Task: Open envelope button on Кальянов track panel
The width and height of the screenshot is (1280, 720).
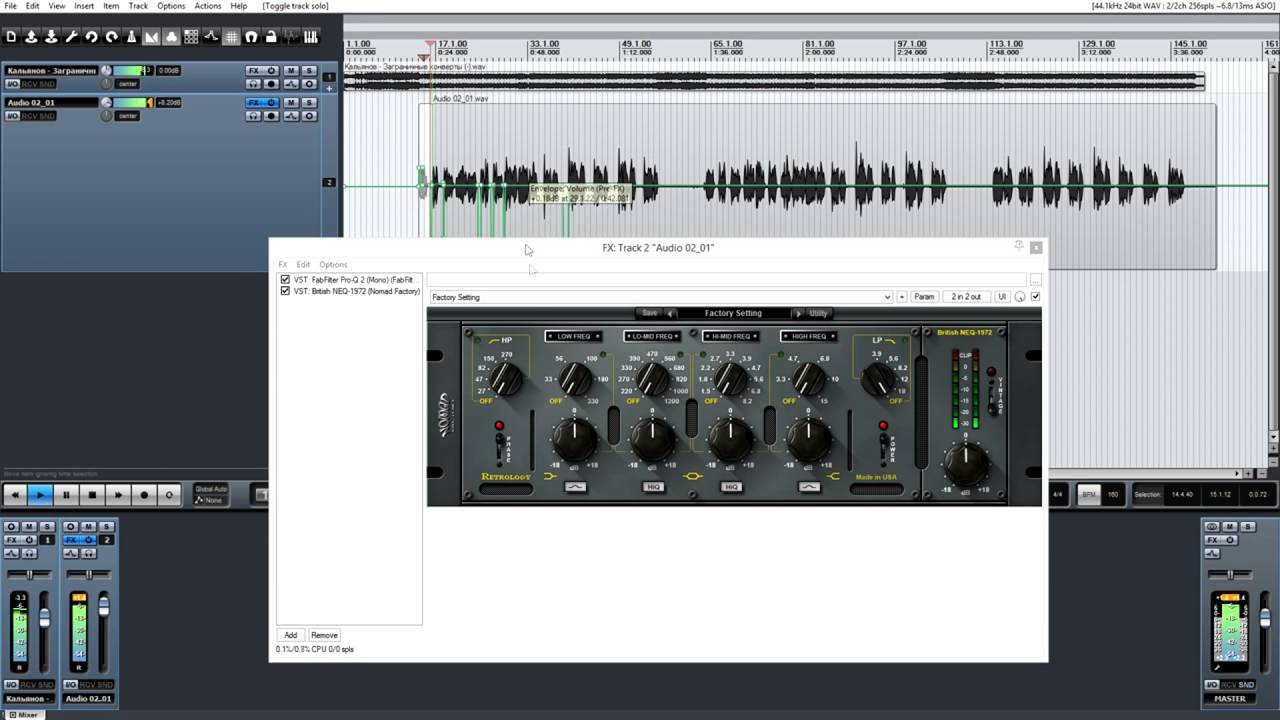Action: click(x=290, y=84)
